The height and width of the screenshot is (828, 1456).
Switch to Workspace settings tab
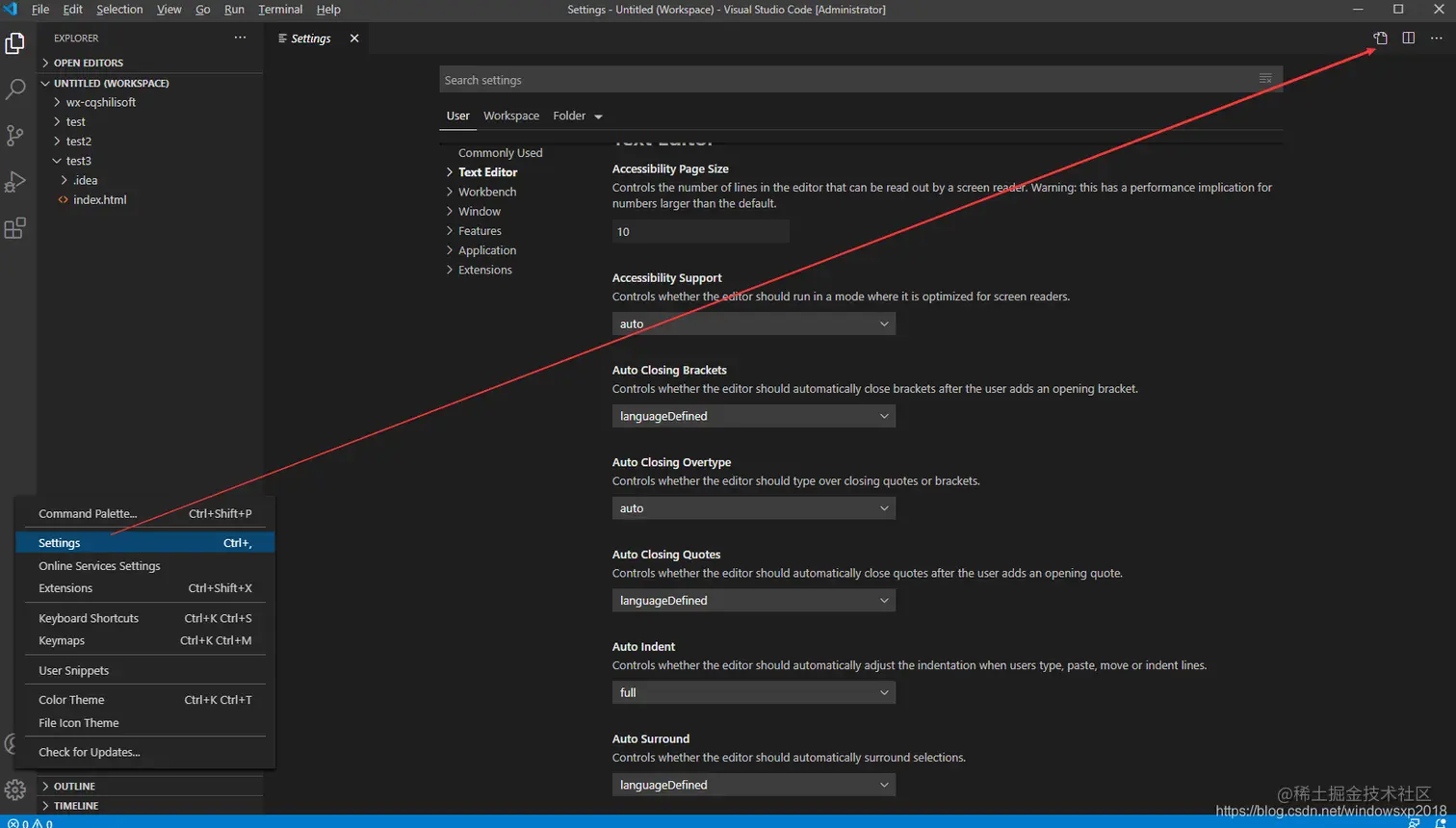[511, 116]
